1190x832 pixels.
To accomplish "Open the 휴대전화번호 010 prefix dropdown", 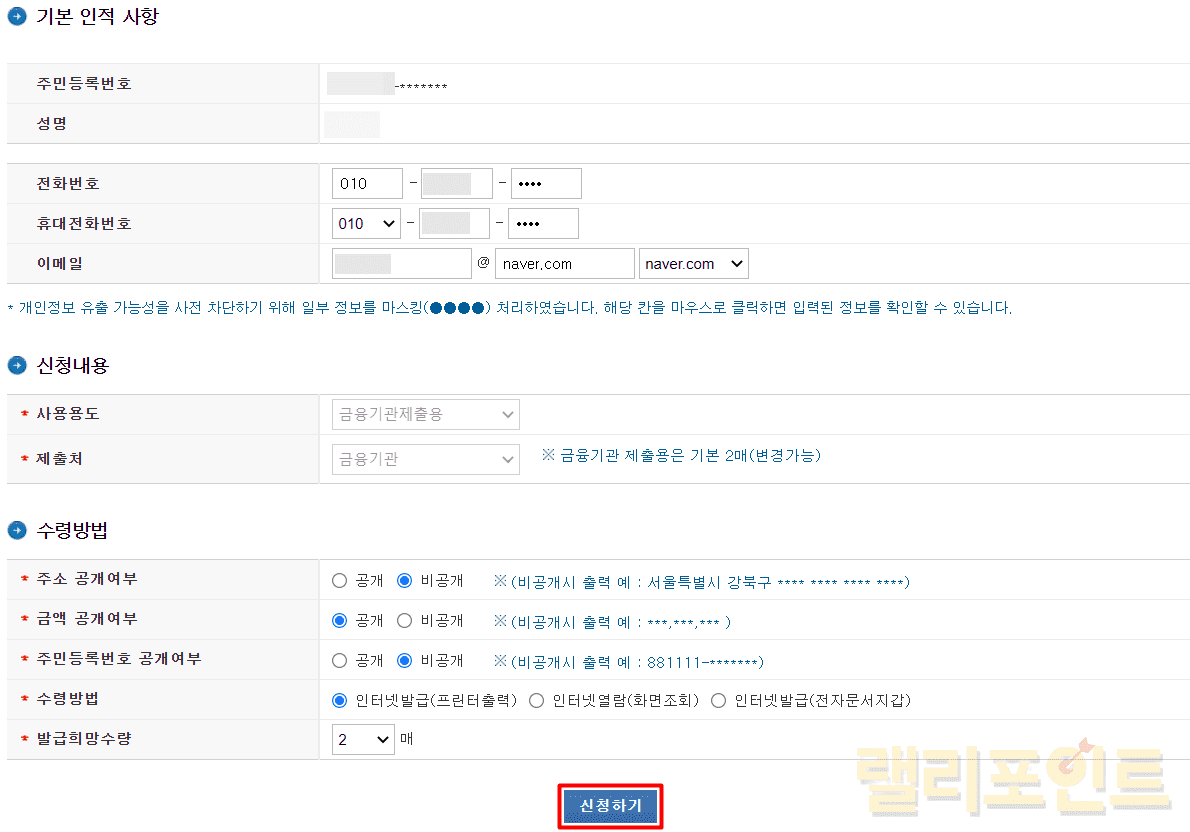I will coord(366,224).
